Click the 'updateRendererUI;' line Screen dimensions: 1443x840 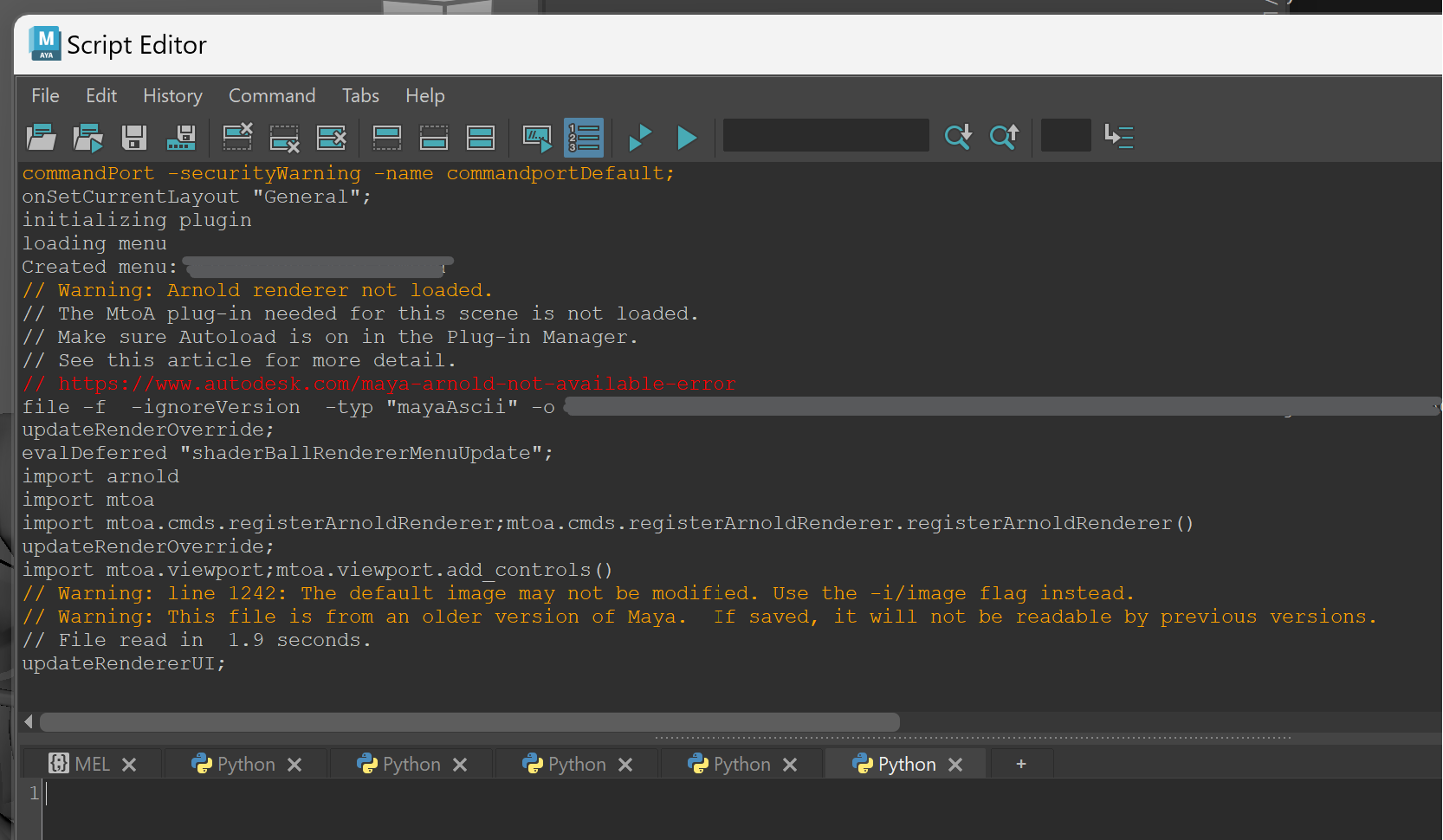pos(124,663)
